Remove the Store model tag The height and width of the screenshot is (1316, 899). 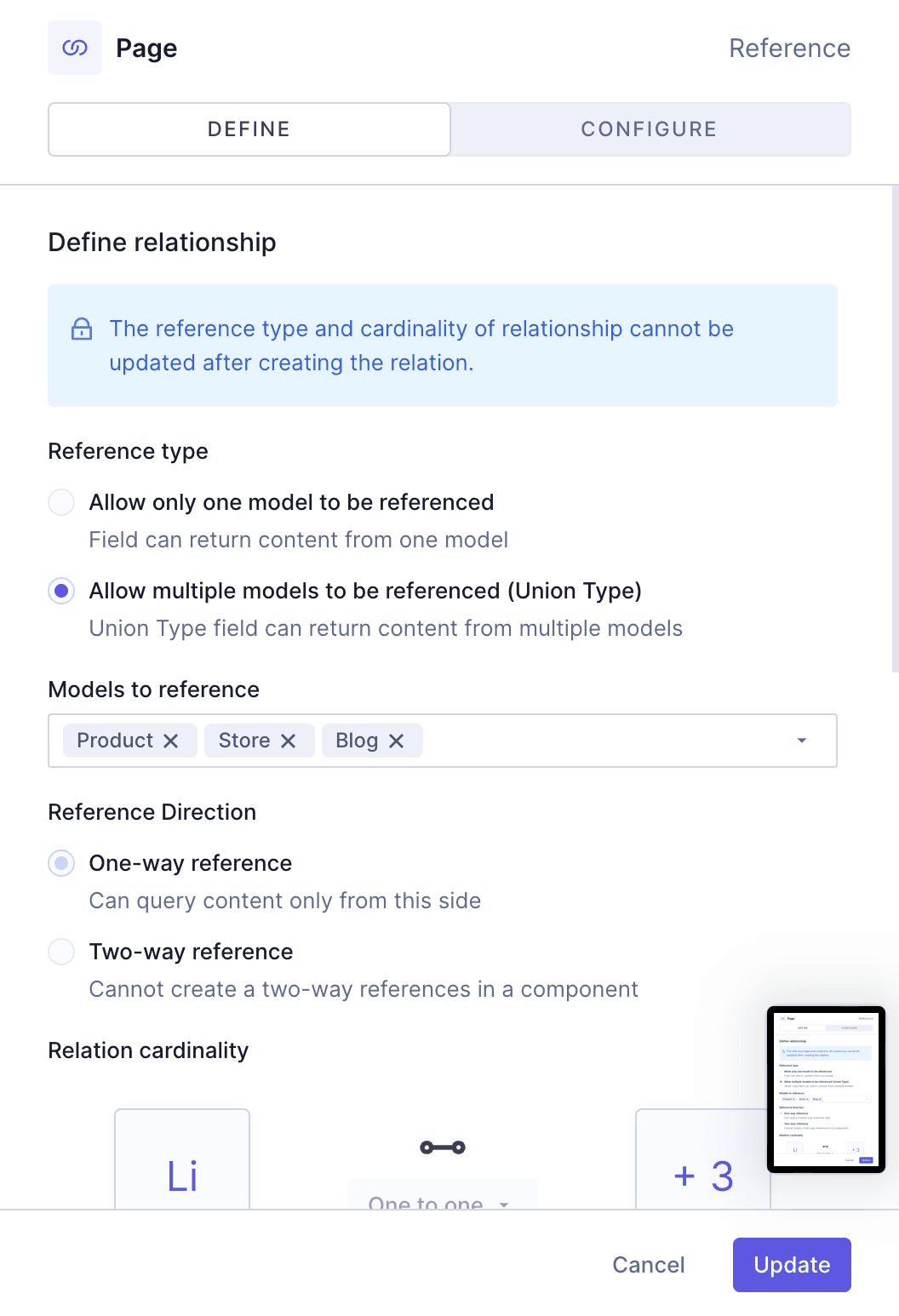pyautogui.click(x=289, y=741)
